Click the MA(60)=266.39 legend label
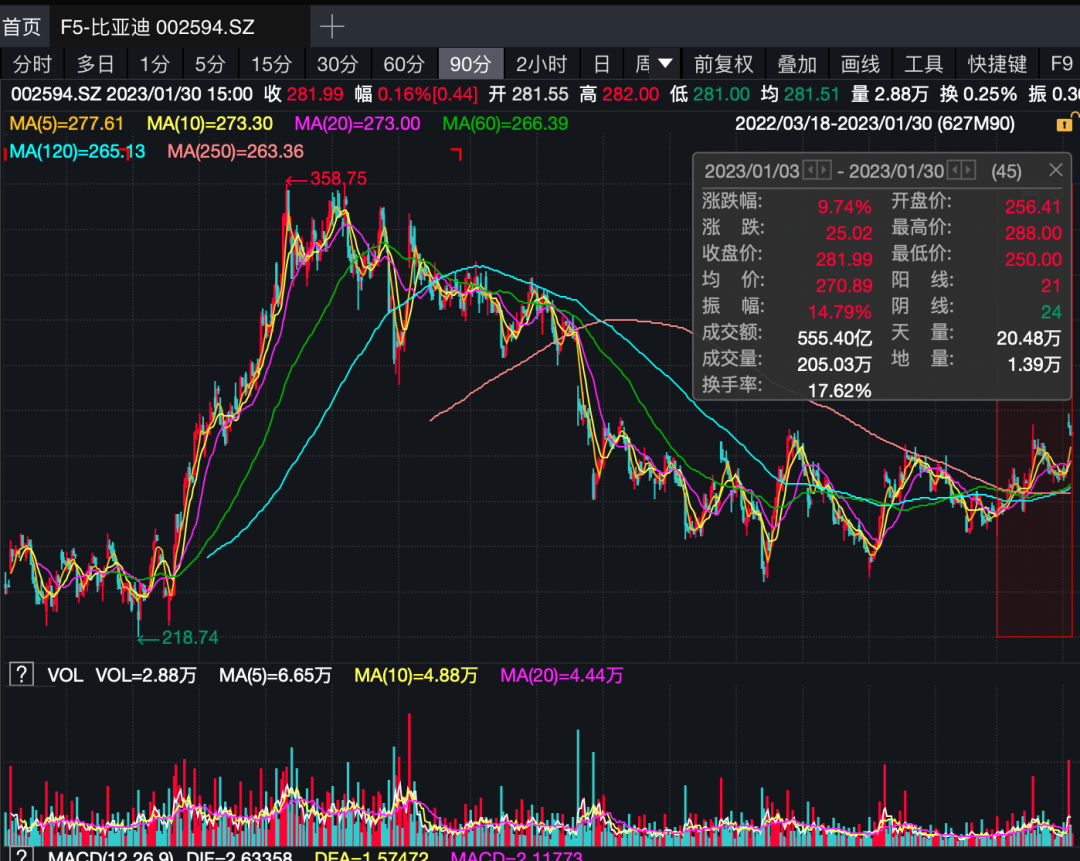This screenshot has height=861, width=1080. point(505,124)
